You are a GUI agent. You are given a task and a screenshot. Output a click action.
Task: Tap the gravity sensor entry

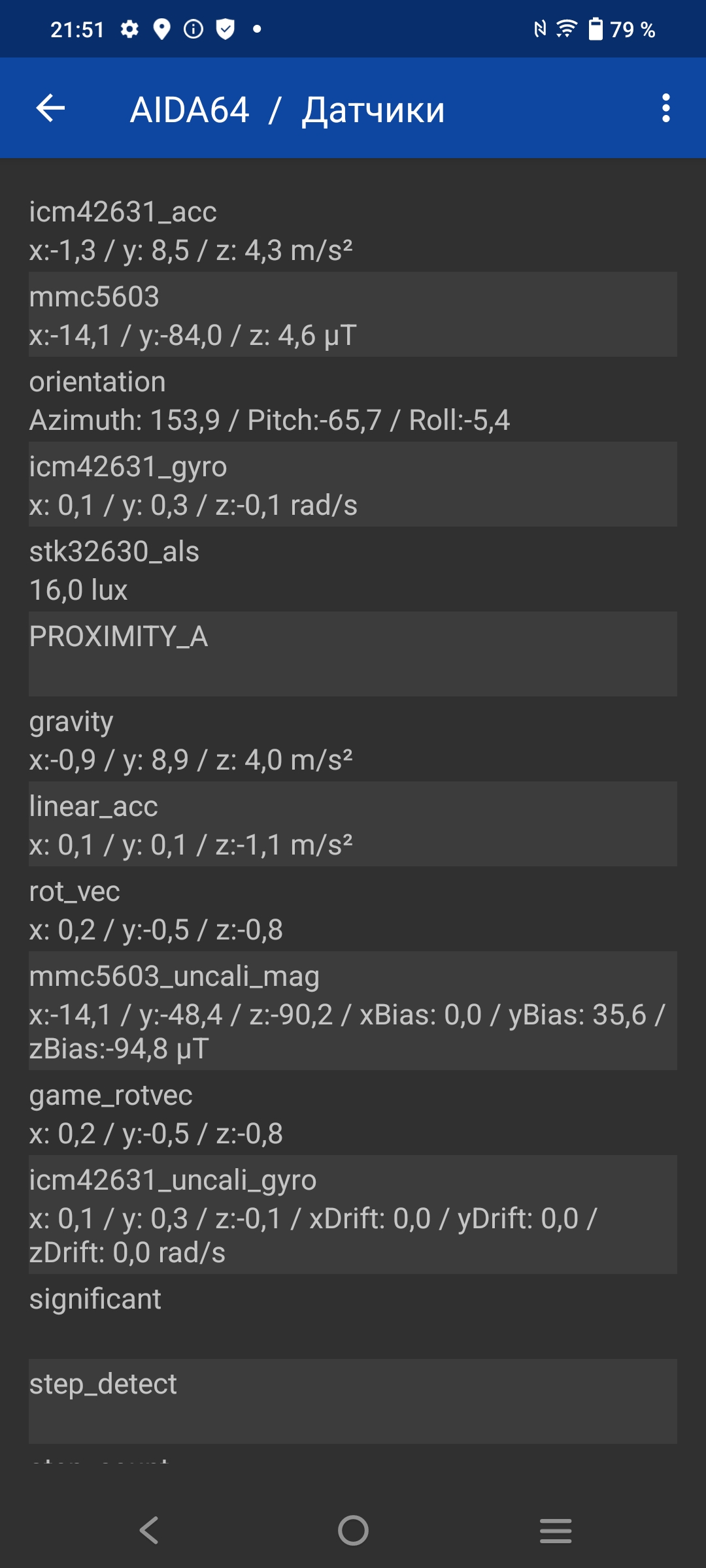[353, 740]
